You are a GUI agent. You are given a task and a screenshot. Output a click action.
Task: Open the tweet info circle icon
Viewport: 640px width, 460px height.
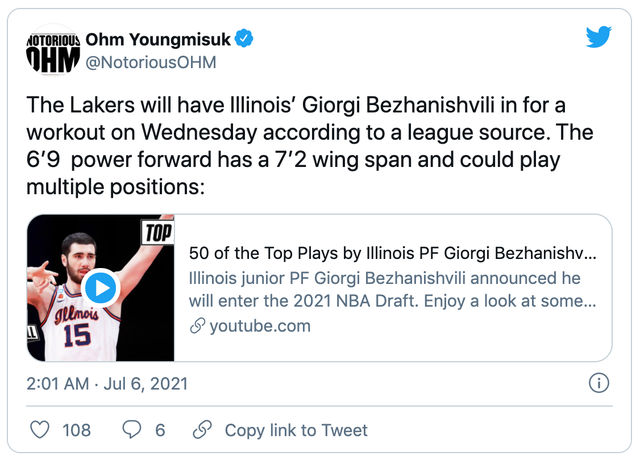tap(598, 382)
